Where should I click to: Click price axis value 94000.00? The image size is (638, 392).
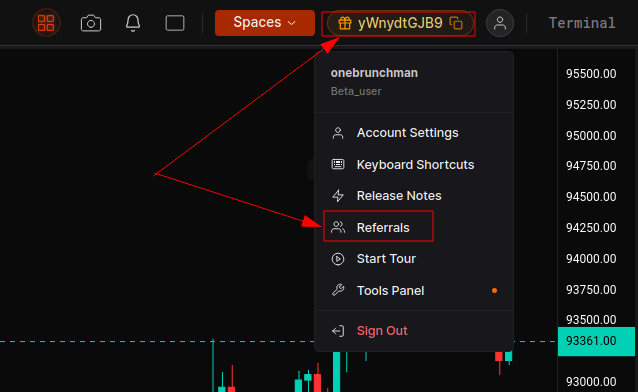591,258
